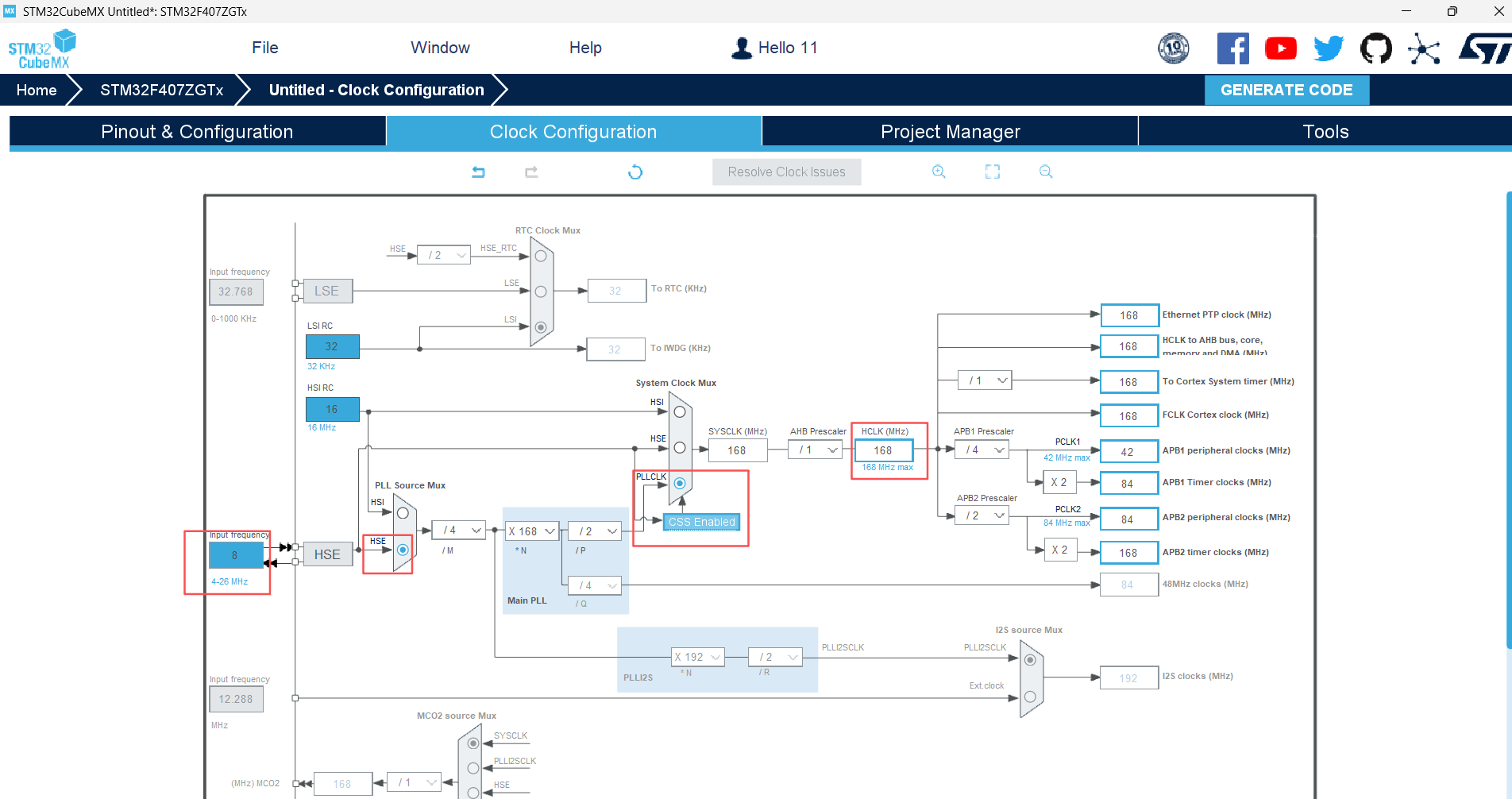Open the PLLI2S *N multiplier dropdown
This screenshot has height=799, width=1512.
698,657
